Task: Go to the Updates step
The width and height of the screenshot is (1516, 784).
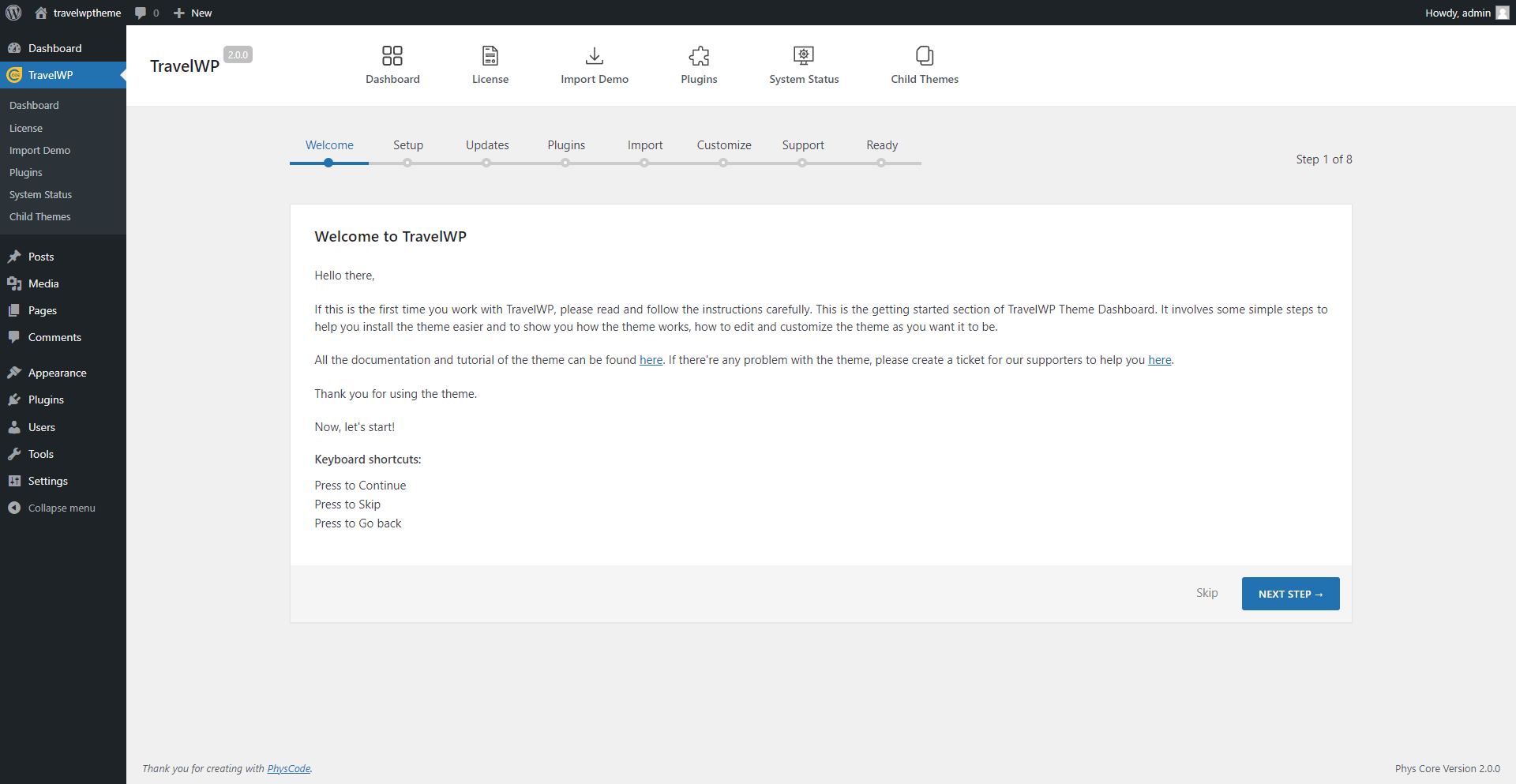Action: [x=487, y=145]
